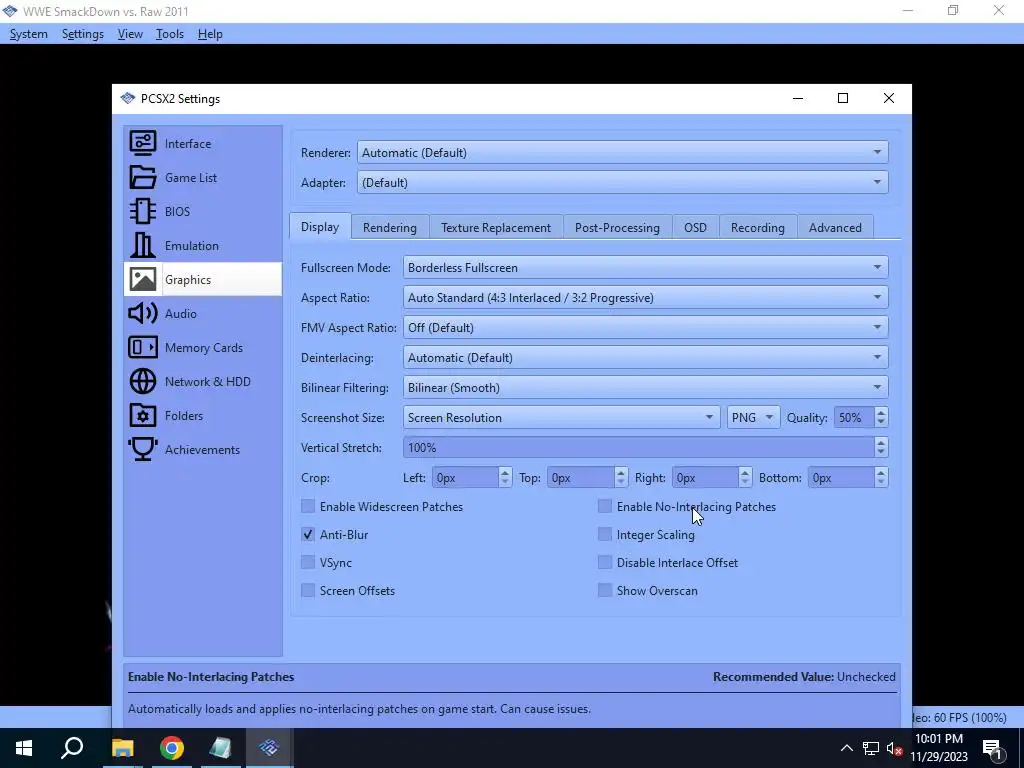This screenshot has height=768, width=1024.
Task: Open the notification center icon
Action: point(993,748)
